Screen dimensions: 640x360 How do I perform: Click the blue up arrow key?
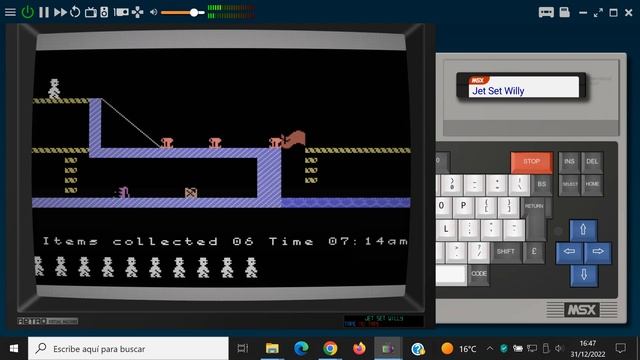[583, 230]
